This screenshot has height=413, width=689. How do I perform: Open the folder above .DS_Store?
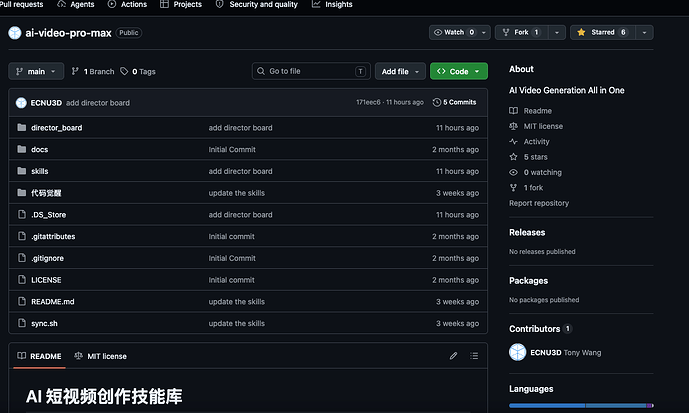(x=46, y=193)
